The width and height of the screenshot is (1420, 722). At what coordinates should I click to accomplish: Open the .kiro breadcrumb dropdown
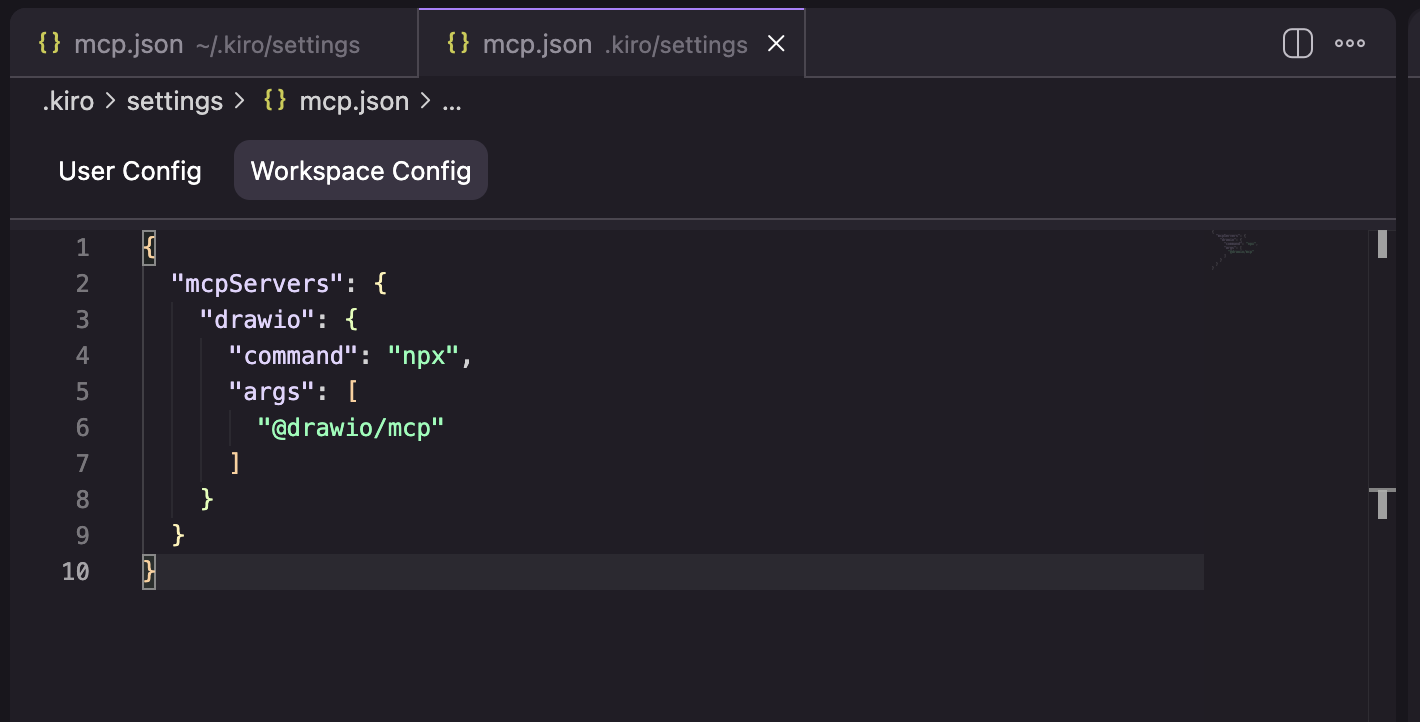pos(67,100)
